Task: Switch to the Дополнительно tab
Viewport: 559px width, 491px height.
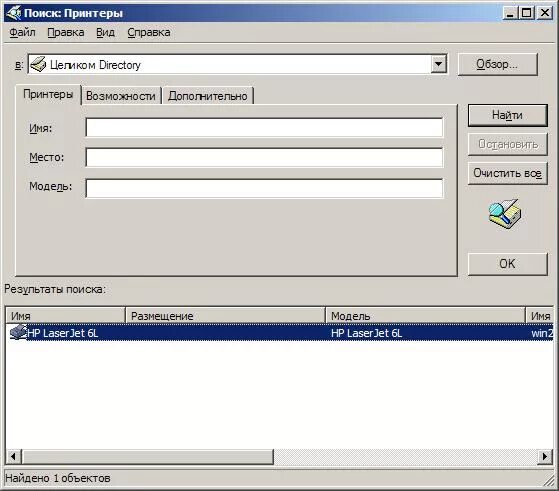Action: [208, 96]
